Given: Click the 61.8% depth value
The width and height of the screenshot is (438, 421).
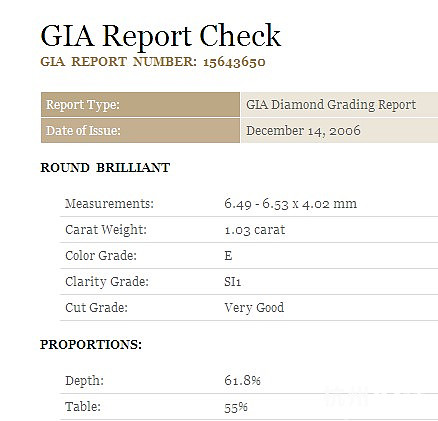Looking at the screenshot, I should pos(242,380).
